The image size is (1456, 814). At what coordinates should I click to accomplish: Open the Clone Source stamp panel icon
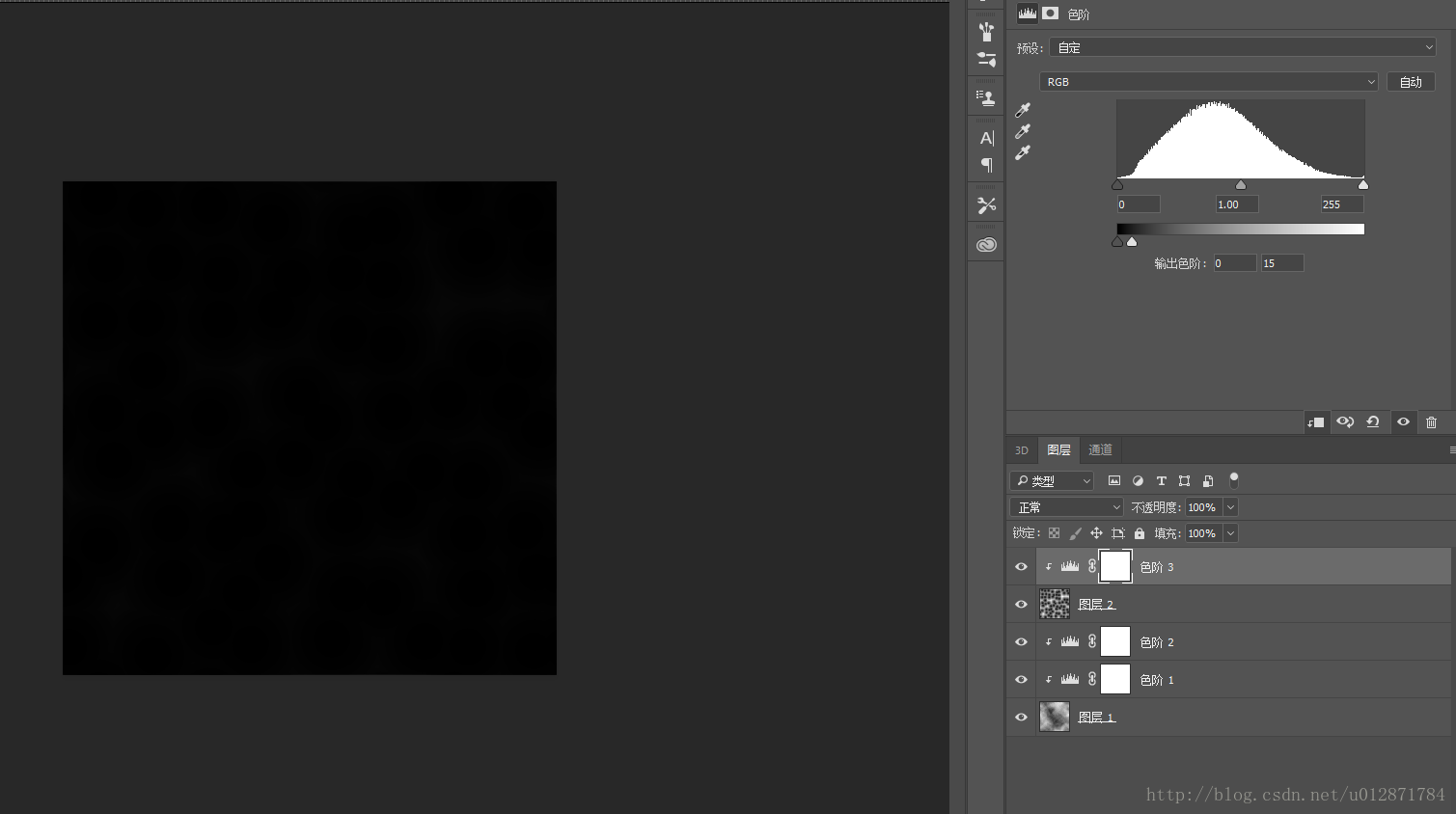coord(985,97)
